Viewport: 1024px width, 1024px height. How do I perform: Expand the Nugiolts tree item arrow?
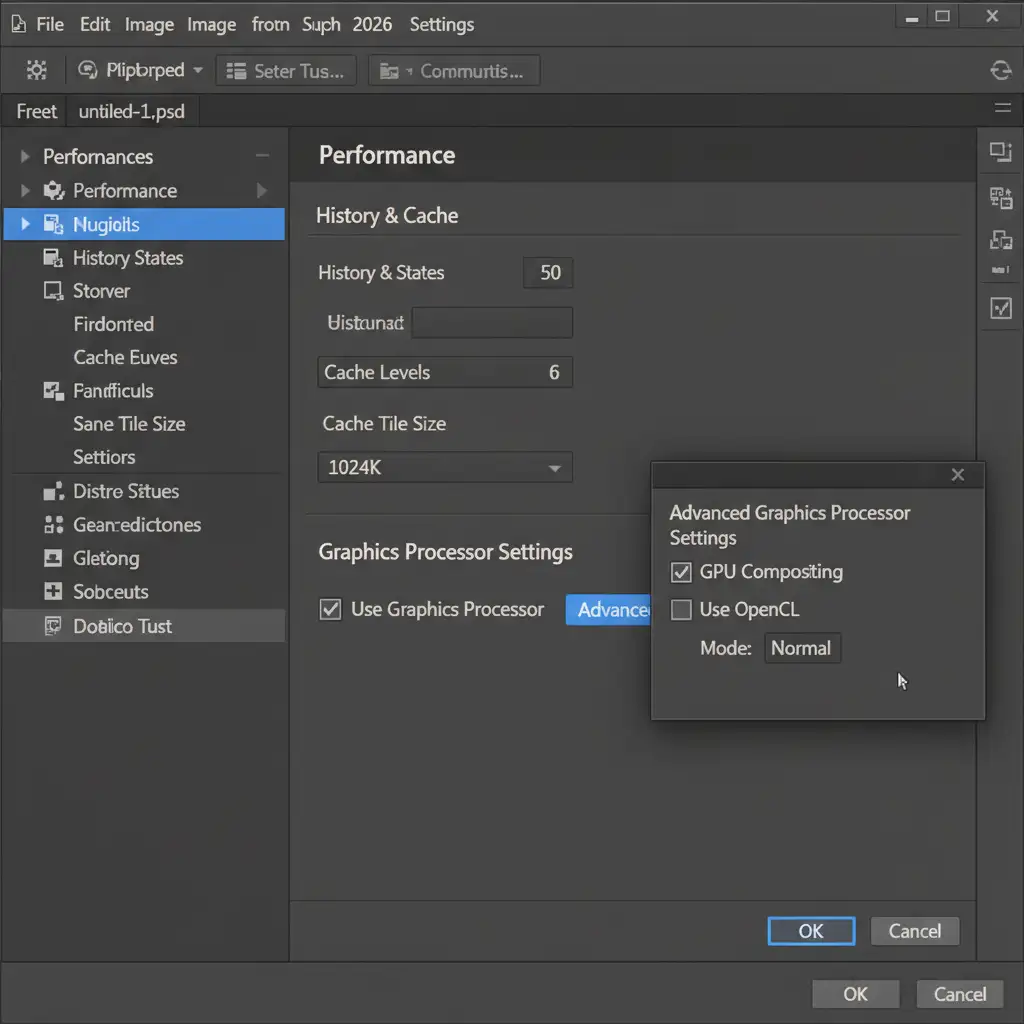click(26, 225)
